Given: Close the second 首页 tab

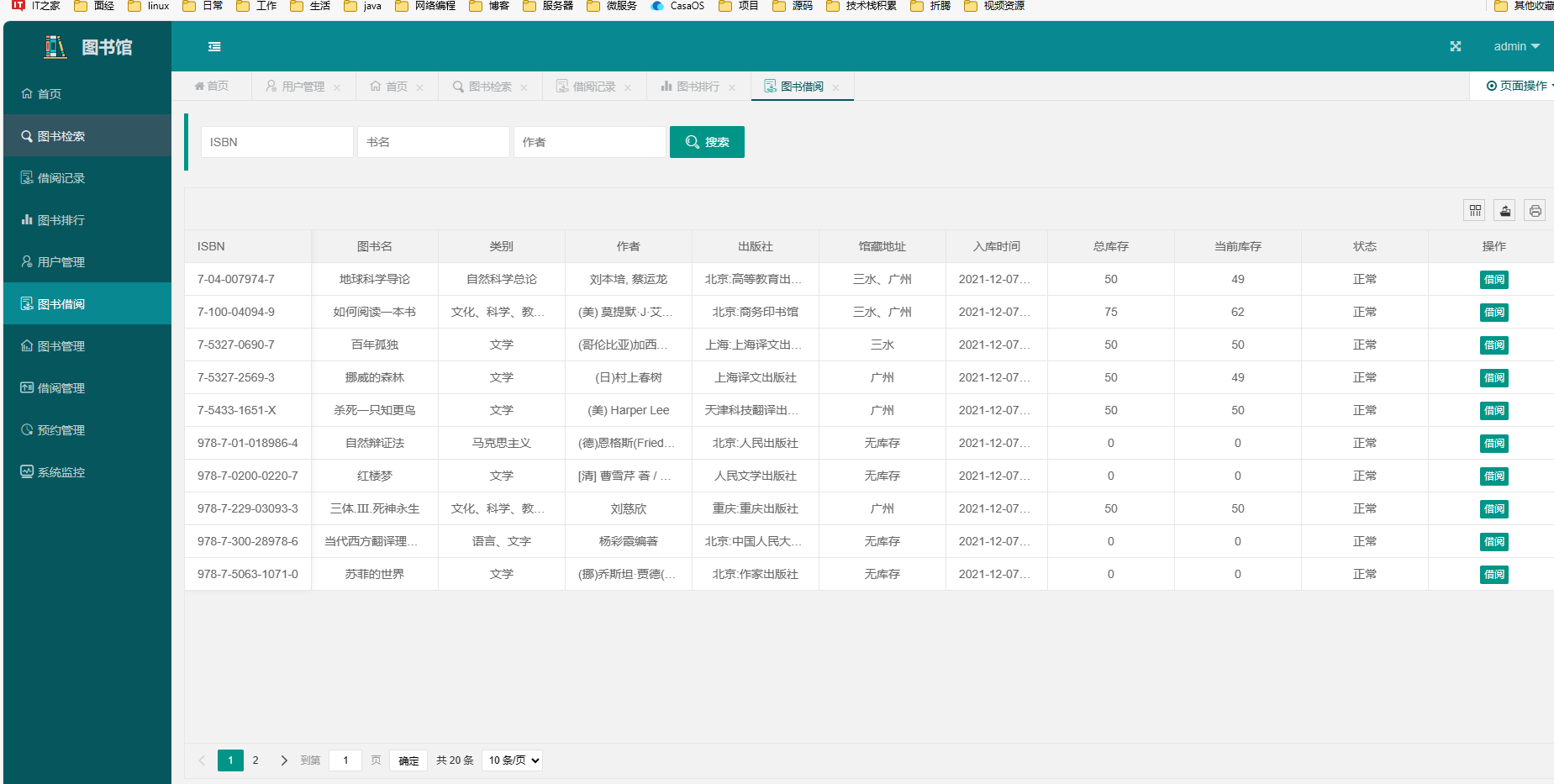Looking at the screenshot, I should (419, 87).
